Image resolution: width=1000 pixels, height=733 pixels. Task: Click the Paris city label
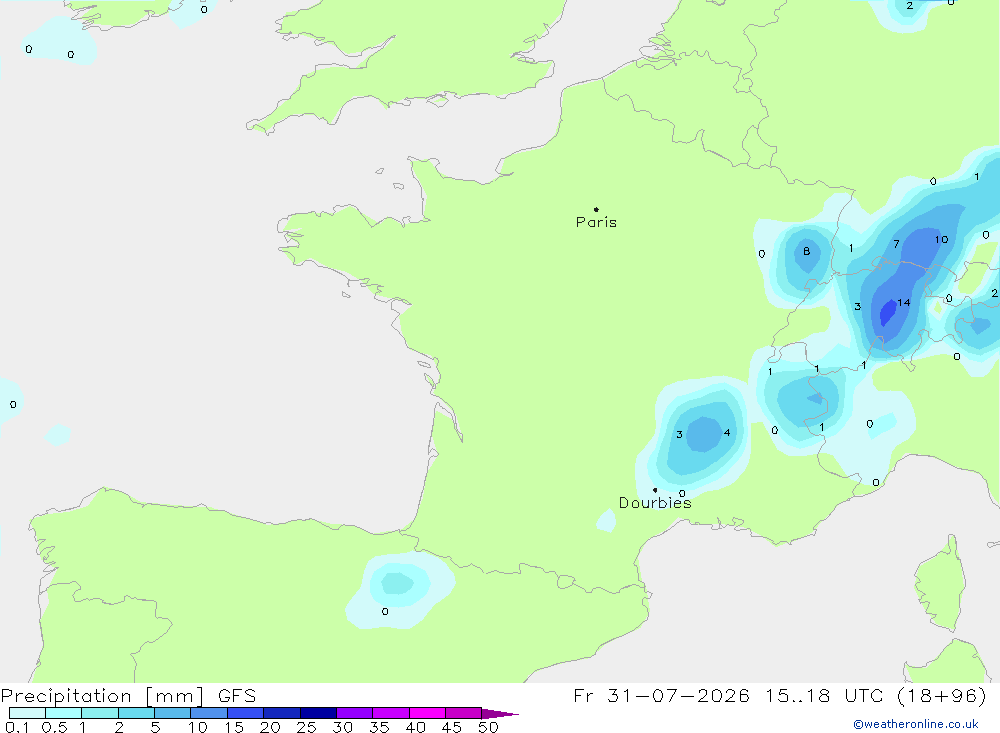click(x=596, y=222)
